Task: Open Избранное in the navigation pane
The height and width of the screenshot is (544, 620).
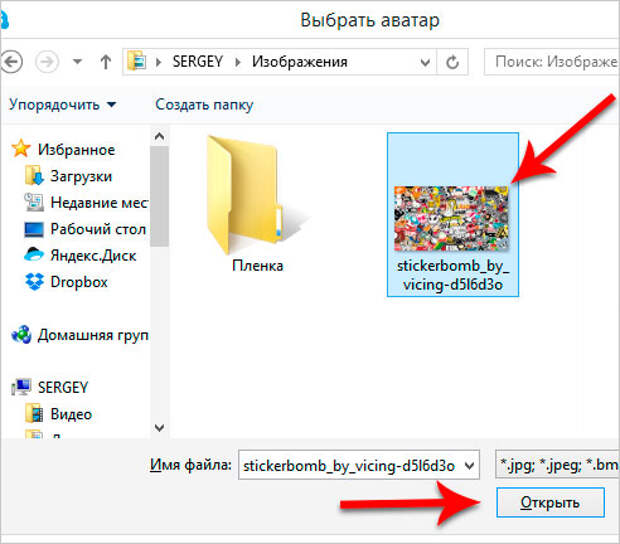Action: click(x=76, y=150)
